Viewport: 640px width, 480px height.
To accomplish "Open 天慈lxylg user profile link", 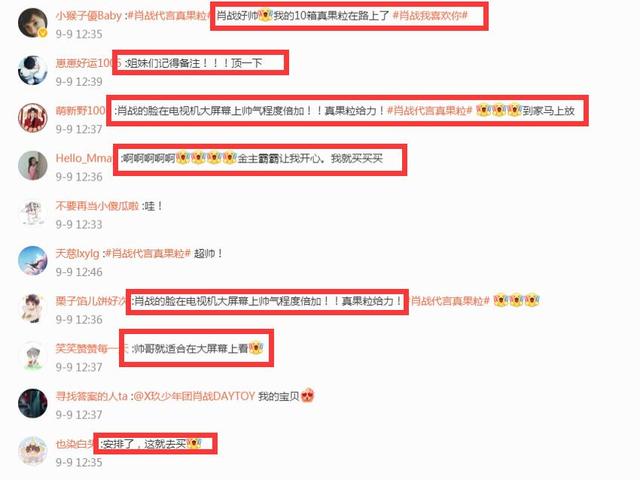I will coord(78,253).
